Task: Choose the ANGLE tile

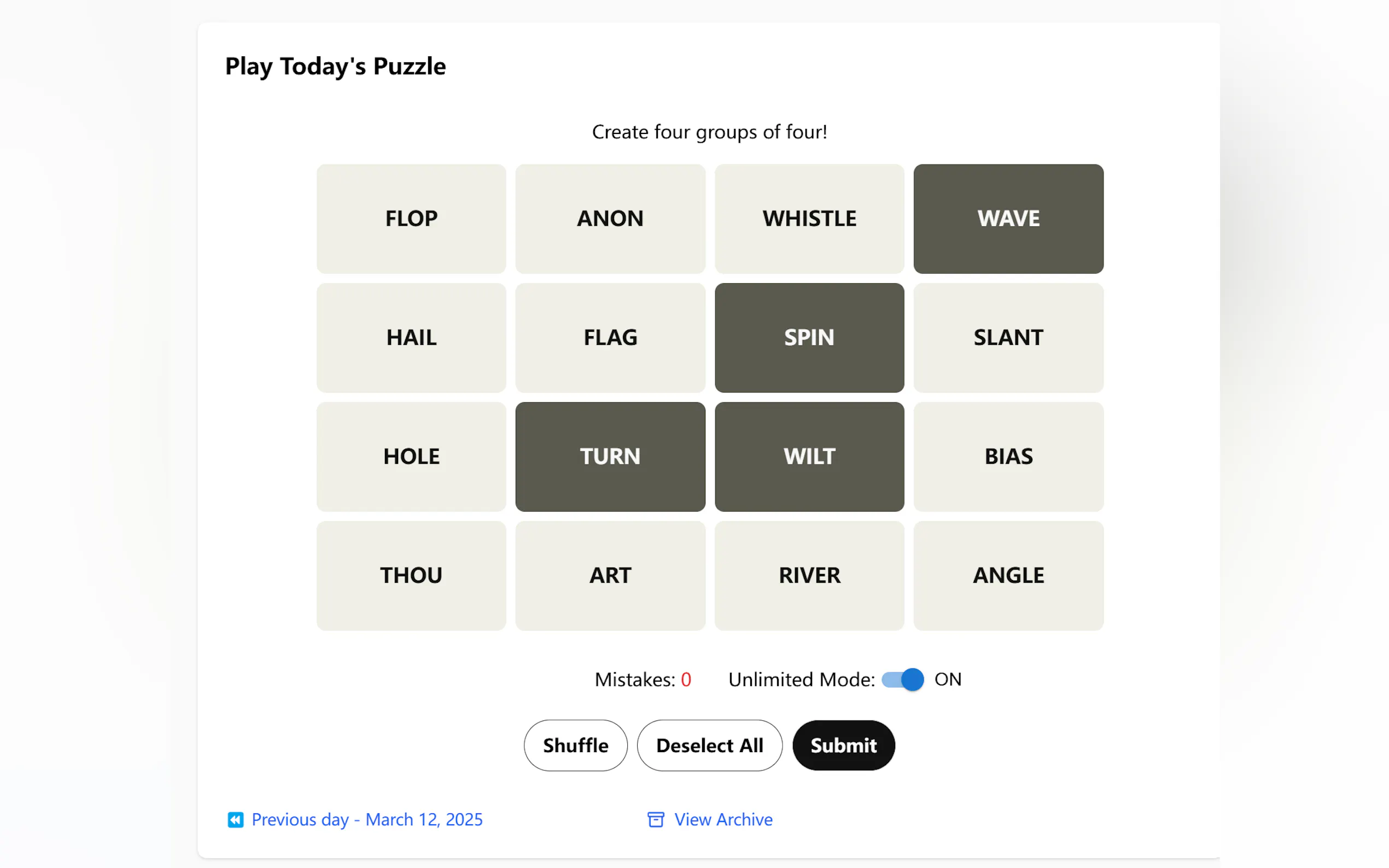Action: click(x=1008, y=575)
